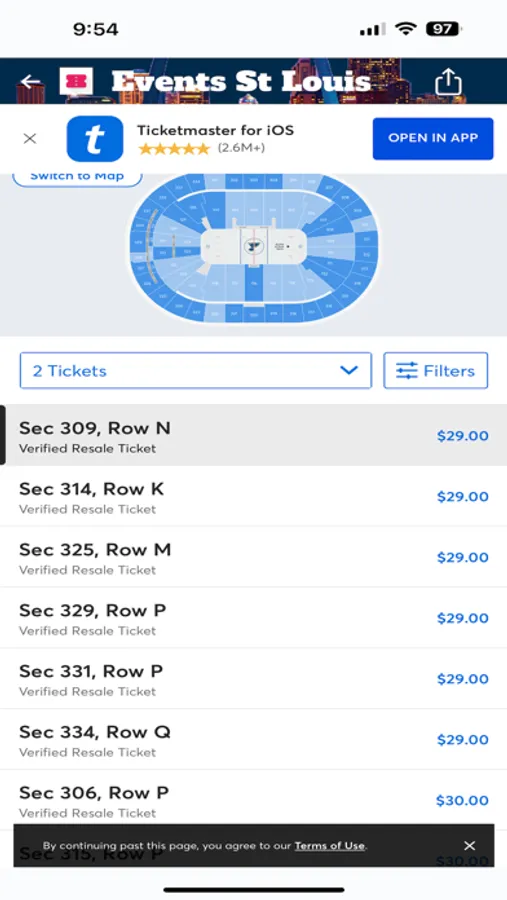
Task: Switch to Map view
Action: coord(77,177)
